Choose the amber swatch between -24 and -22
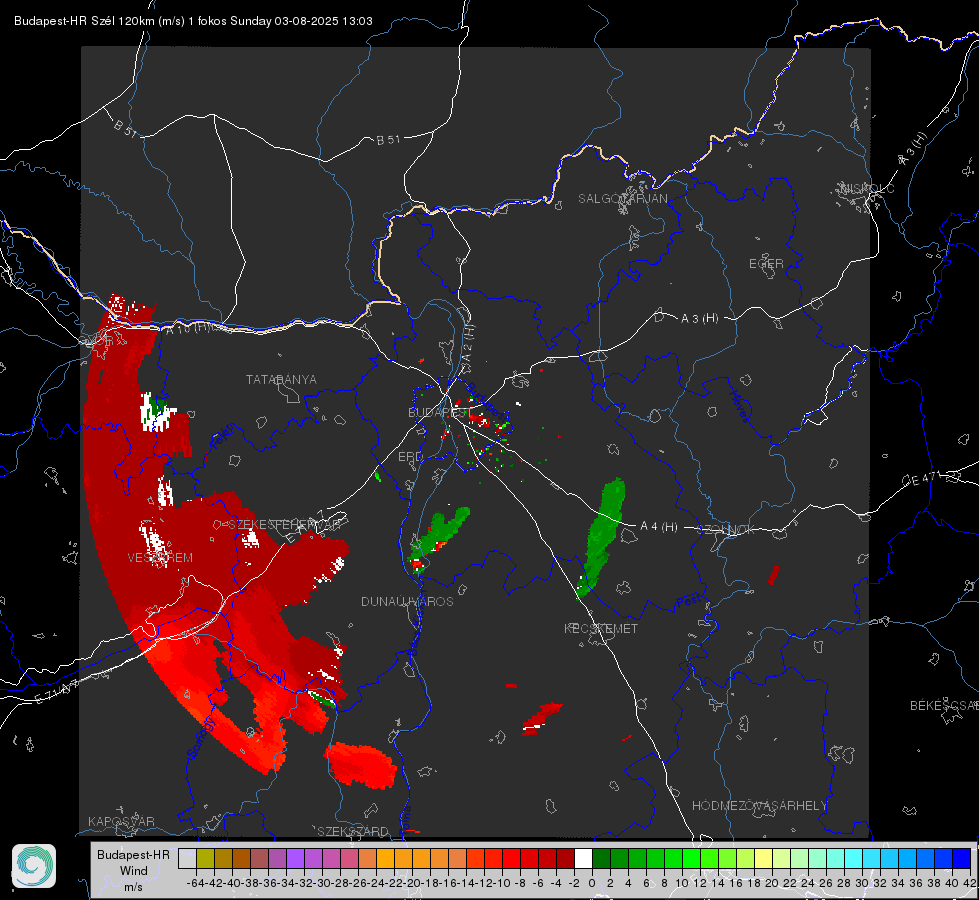979x900 pixels. click(x=385, y=858)
